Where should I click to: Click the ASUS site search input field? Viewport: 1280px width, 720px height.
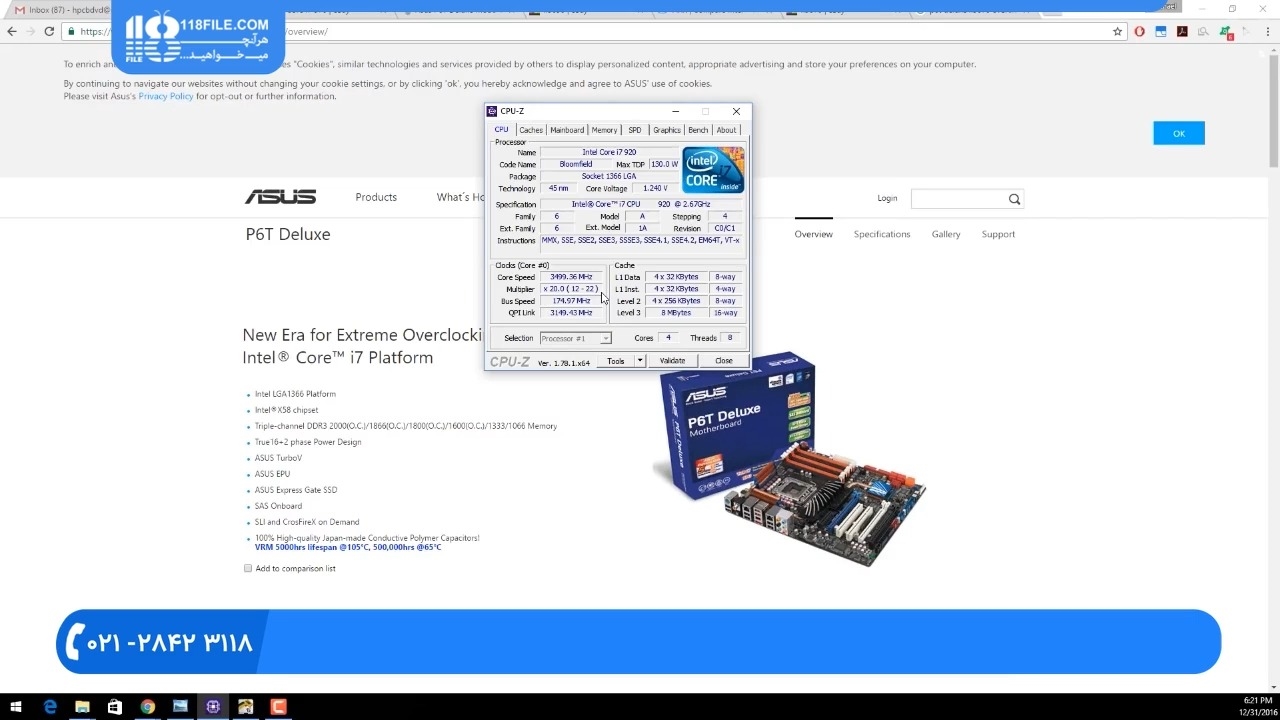pos(957,199)
